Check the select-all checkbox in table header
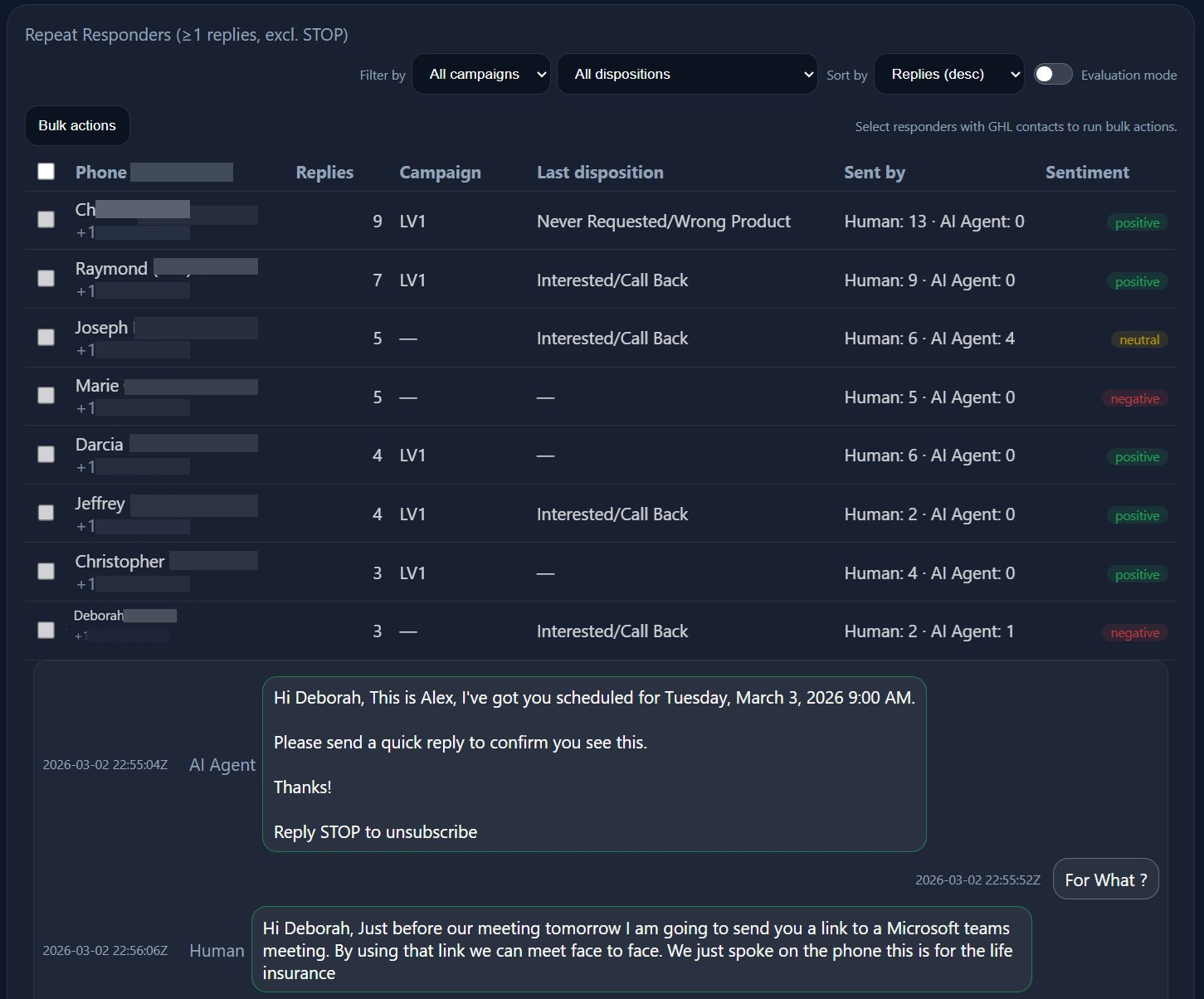This screenshot has height=999, width=1204. (46, 171)
